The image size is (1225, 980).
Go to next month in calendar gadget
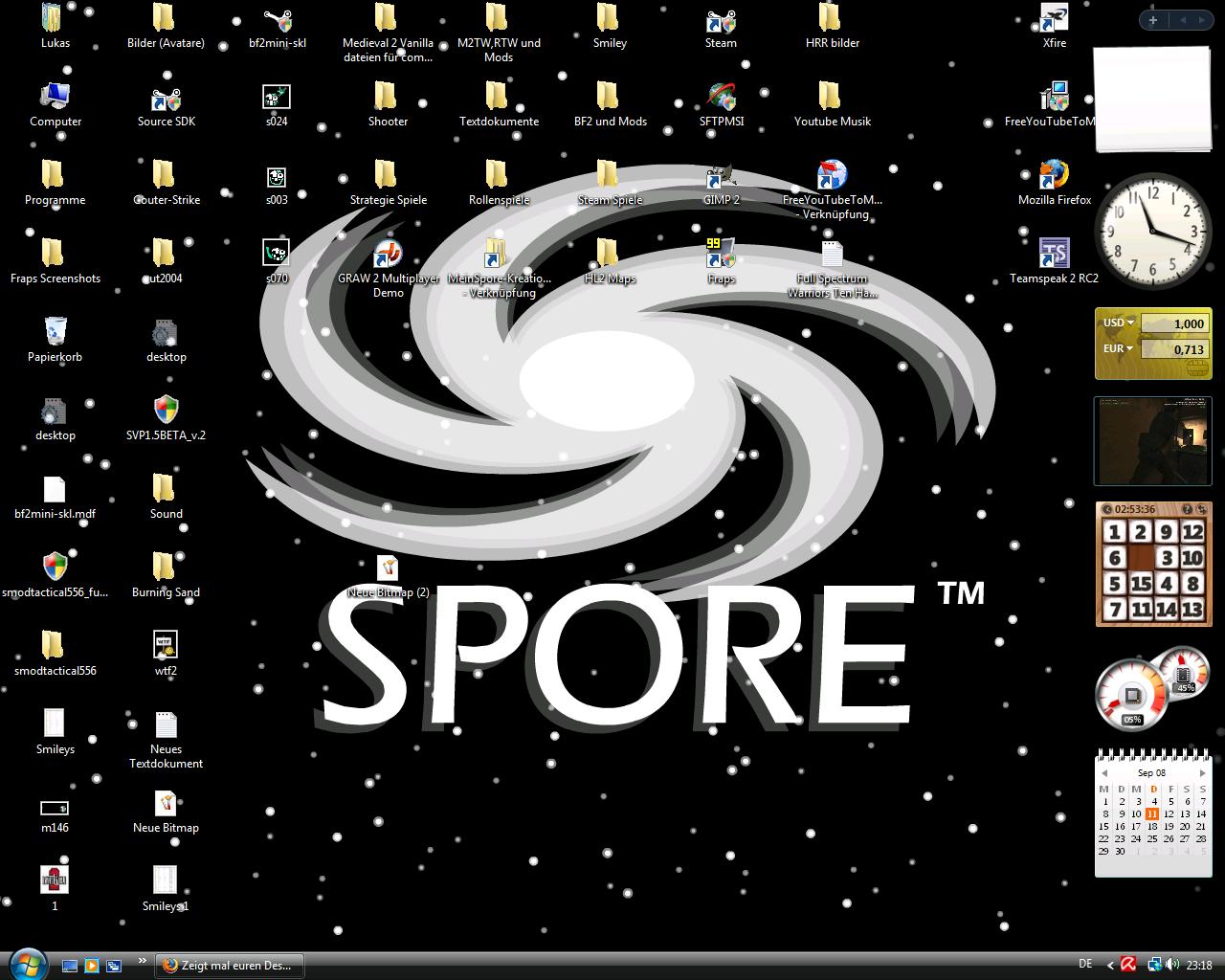(1202, 772)
